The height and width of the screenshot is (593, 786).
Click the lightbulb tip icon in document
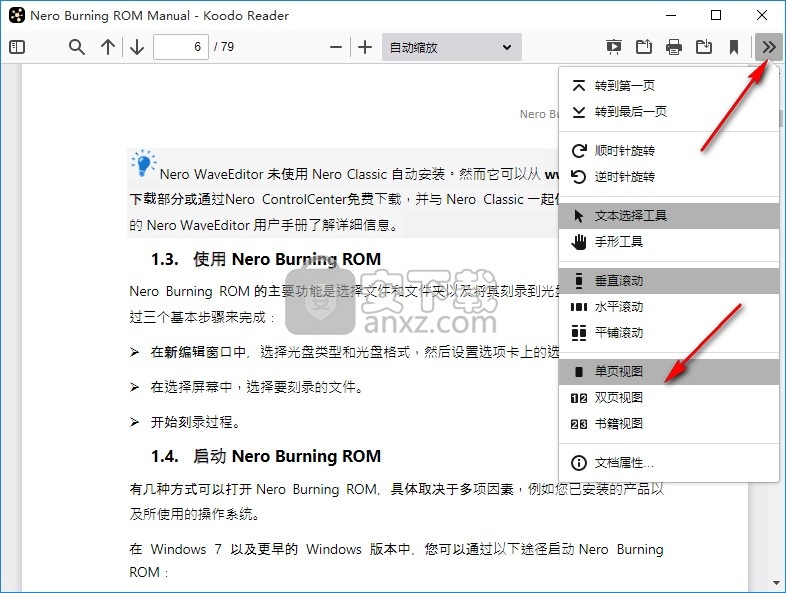click(x=143, y=163)
